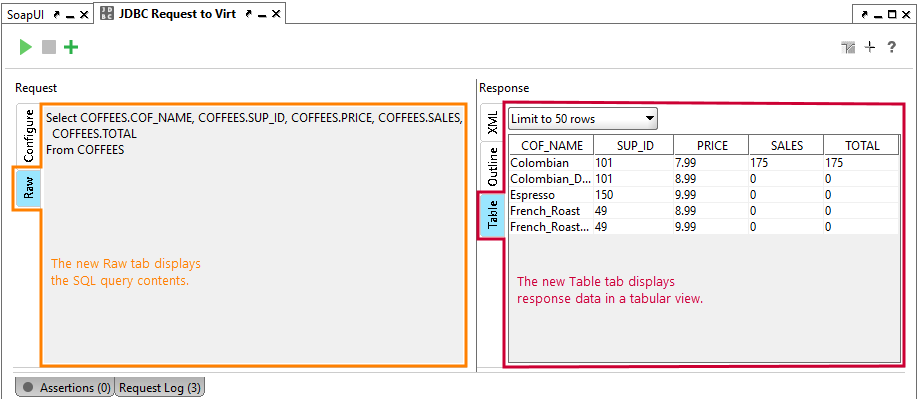
Task: Click price 8.99 in the Colombian_D... row
Action: (x=711, y=179)
